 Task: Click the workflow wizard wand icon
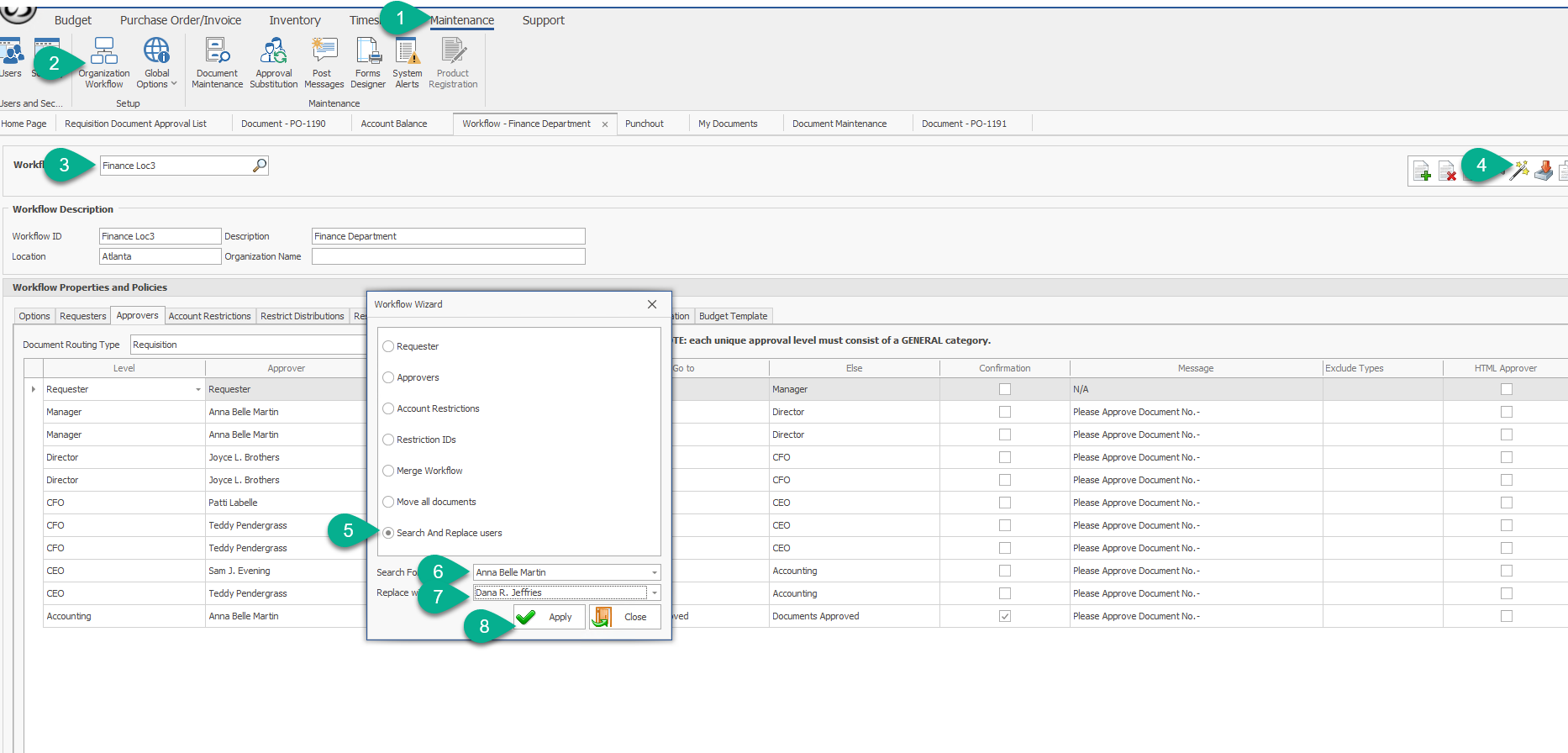click(x=1519, y=171)
